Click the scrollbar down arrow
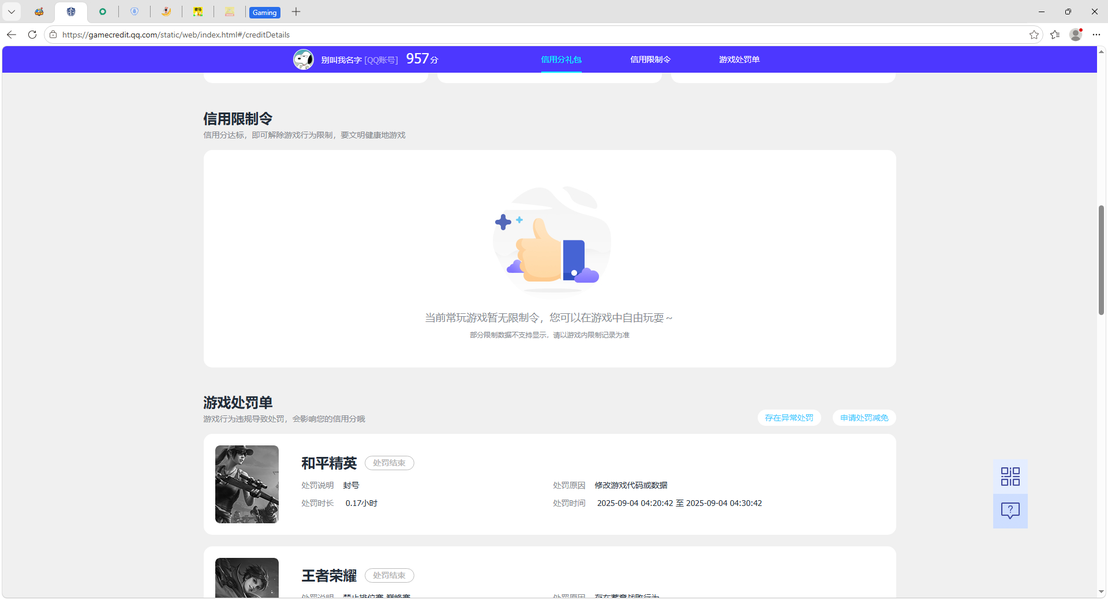Image resolution: width=1108 pixels, height=600 pixels. pyautogui.click(x=1101, y=592)
